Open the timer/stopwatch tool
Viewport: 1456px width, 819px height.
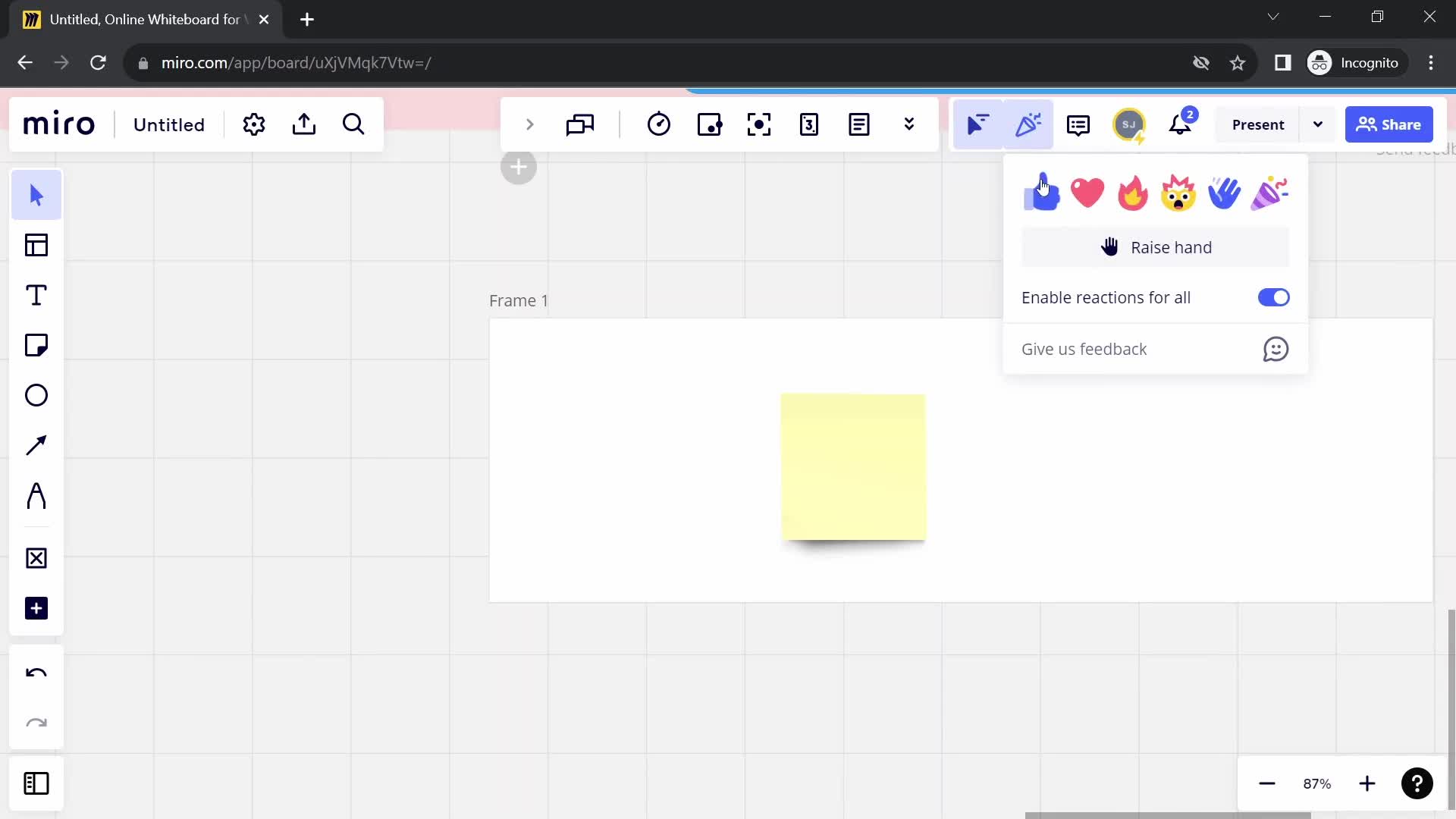pos(659,124)
